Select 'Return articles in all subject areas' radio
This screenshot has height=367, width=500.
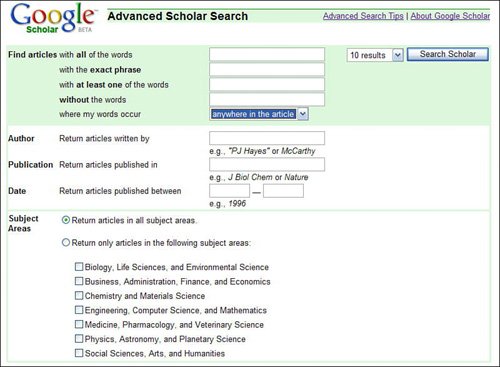66,220
